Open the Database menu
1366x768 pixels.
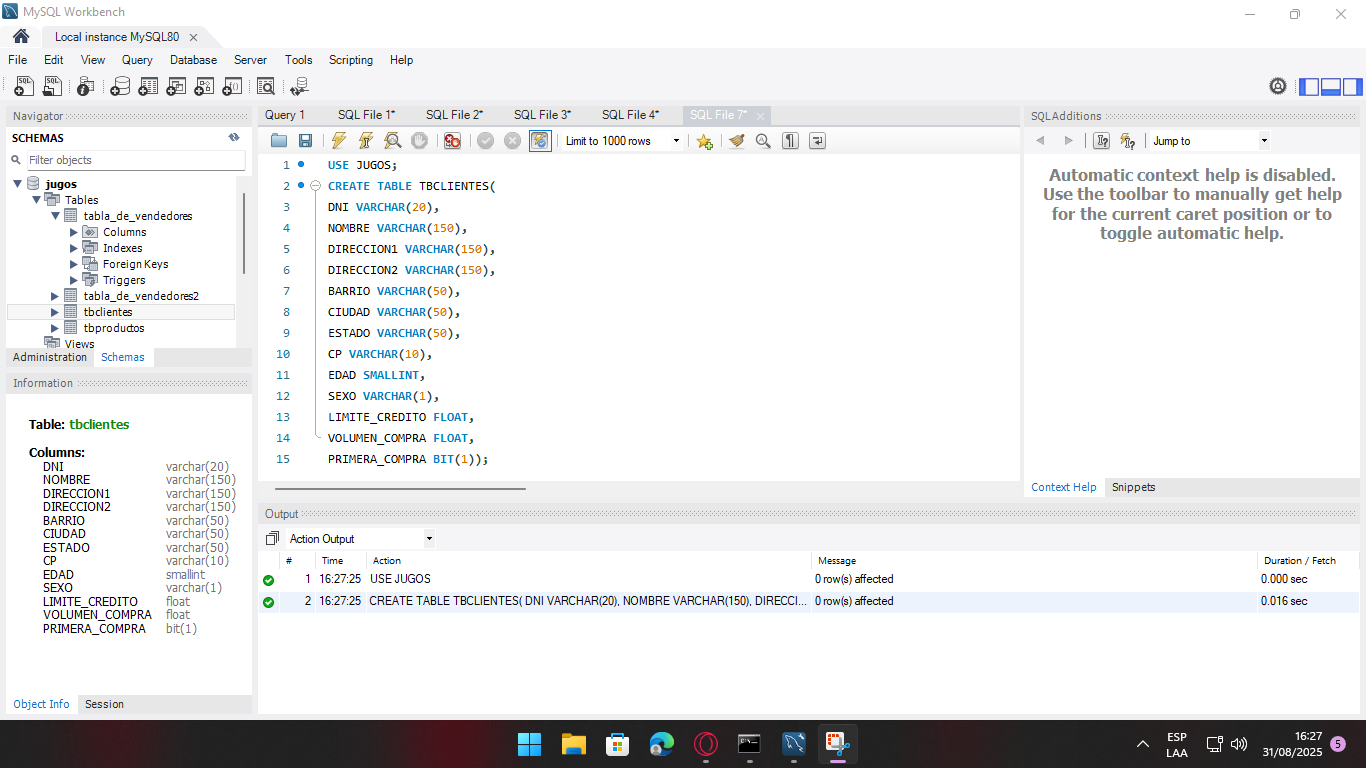[x=193, y=60]
